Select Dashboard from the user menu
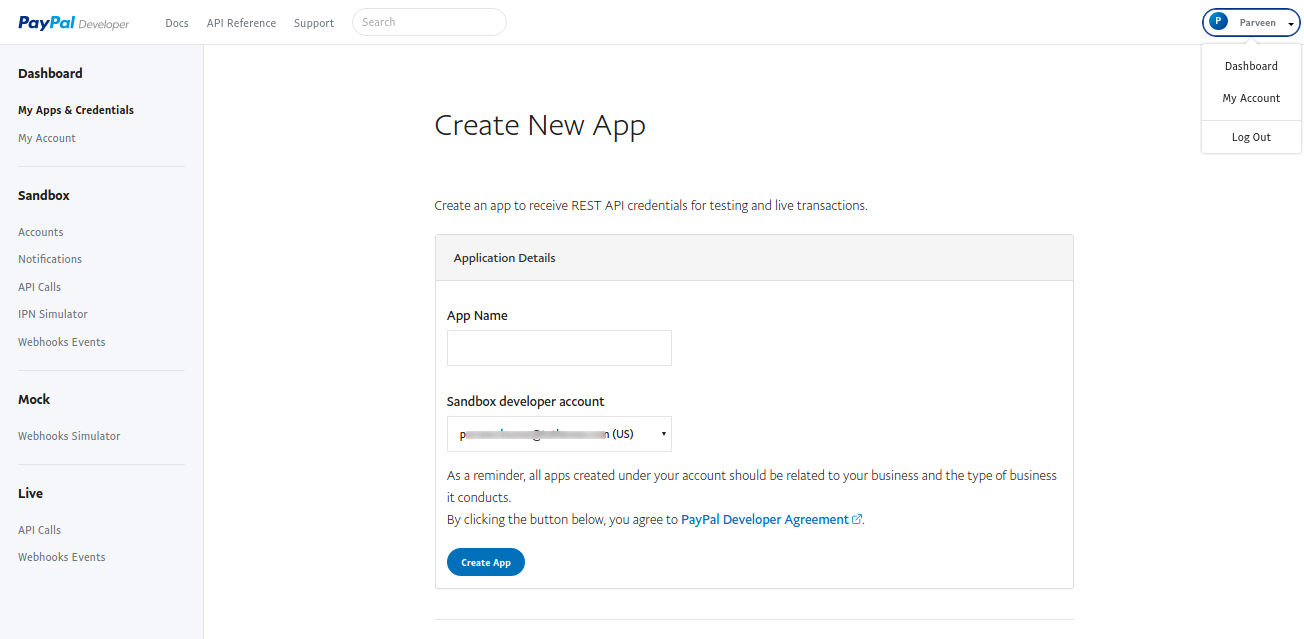 [1251, 66]
